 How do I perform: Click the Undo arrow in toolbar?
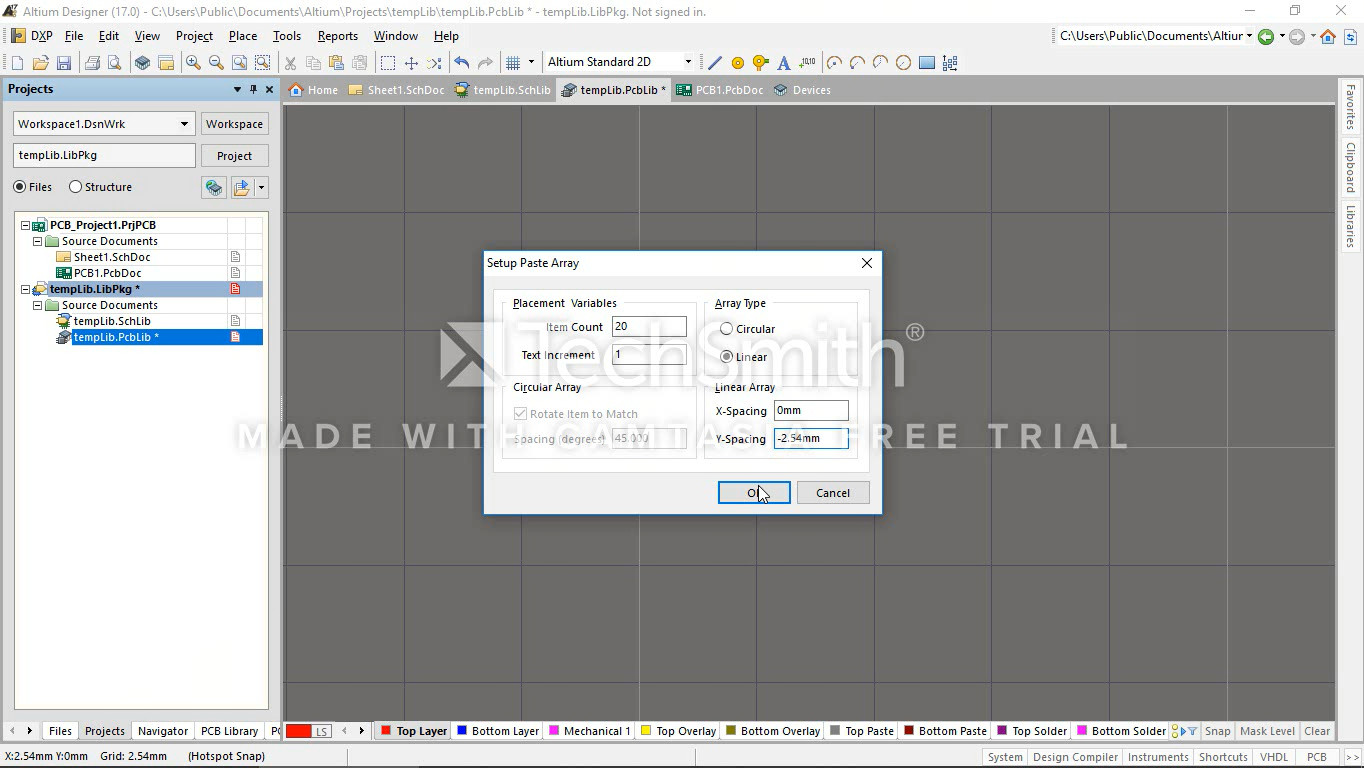461,63
